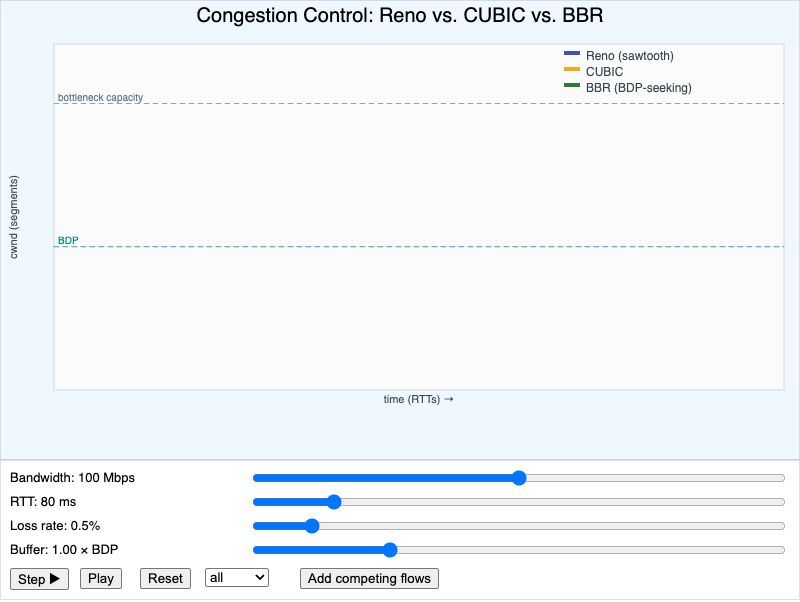Click the 'RTT: 80 ms' label
Image resolution: width=800 pixels, height=602 pixels.
[x=43, y=502]
